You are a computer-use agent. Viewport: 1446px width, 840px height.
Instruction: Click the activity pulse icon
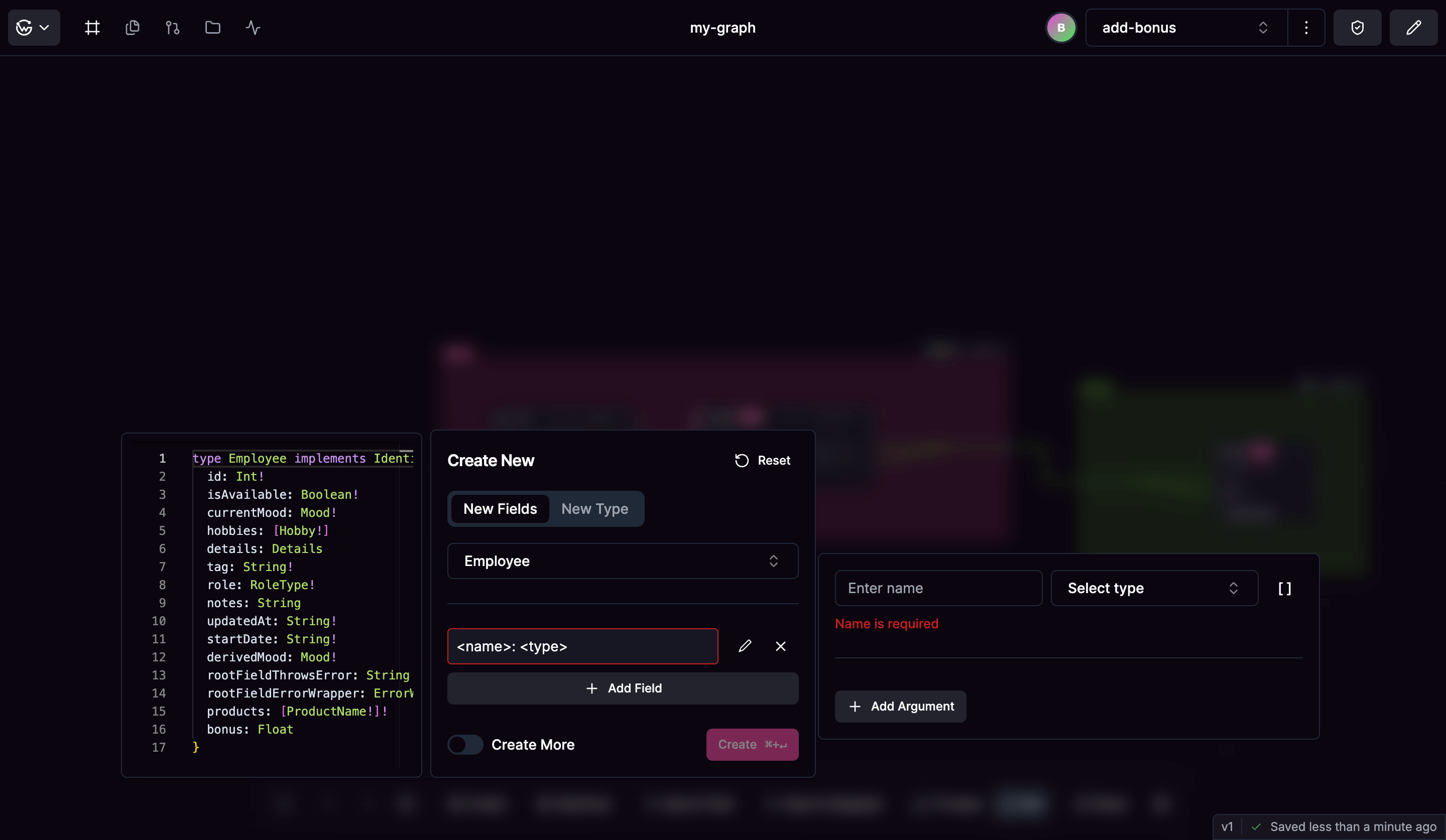(252, 27)
